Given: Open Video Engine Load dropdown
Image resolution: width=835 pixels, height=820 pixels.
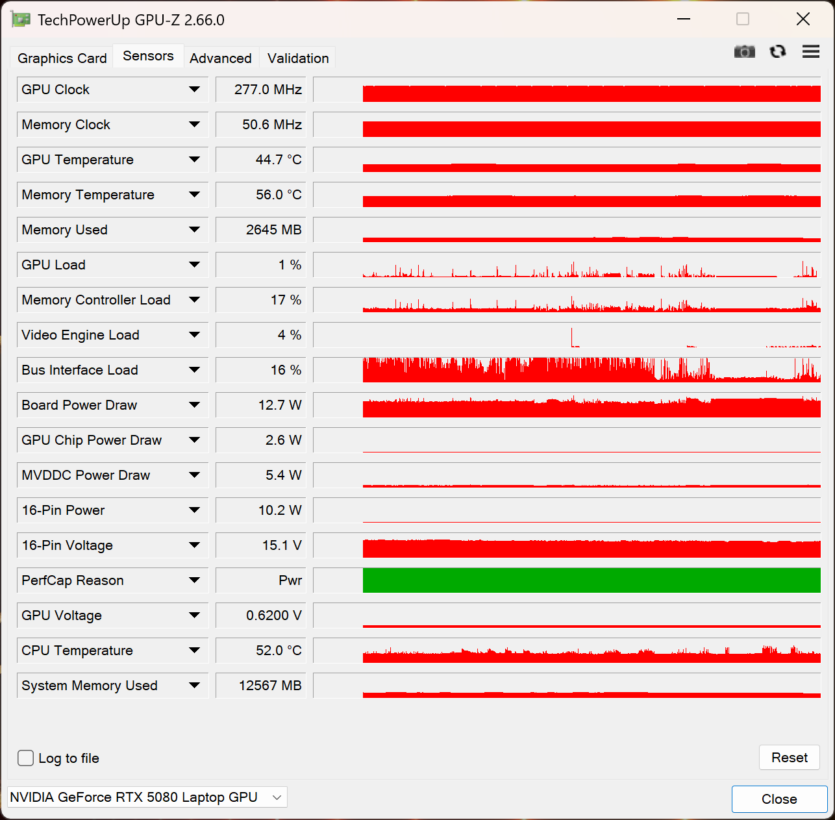Looking at the screenshot, I should point(194,335).
